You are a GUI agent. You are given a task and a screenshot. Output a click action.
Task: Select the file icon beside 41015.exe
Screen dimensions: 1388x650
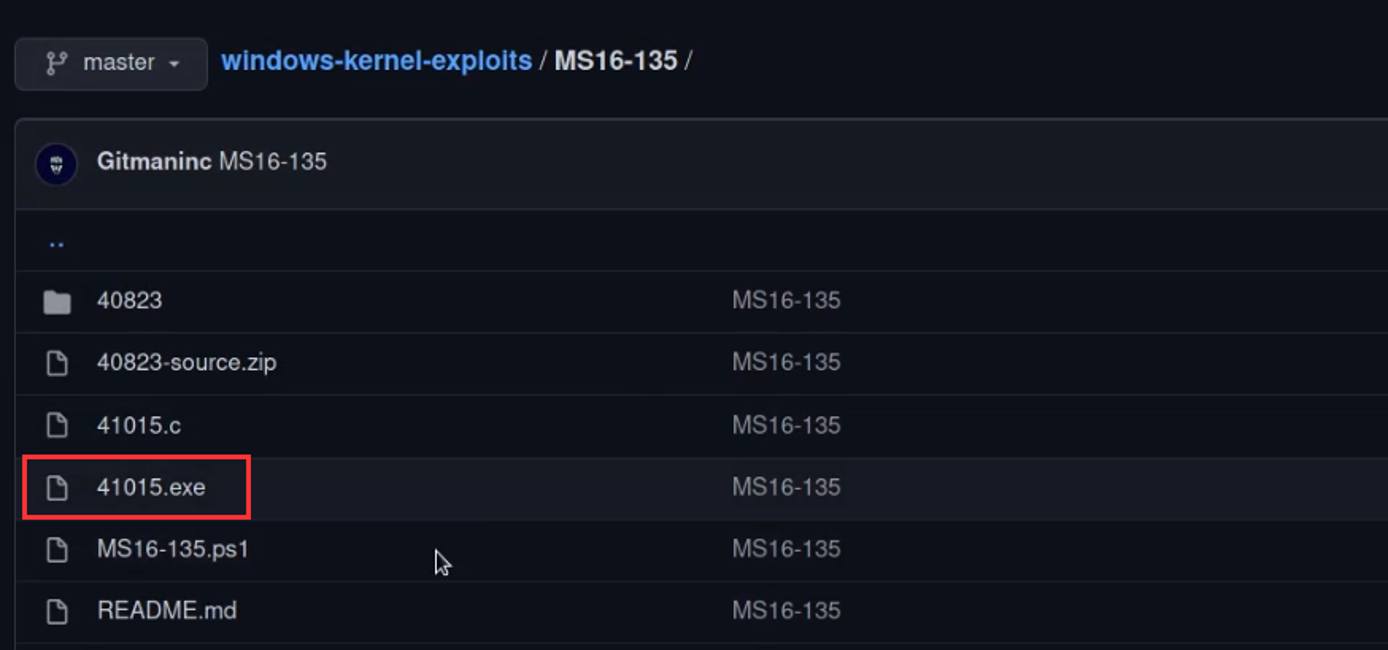coord(57,487)
